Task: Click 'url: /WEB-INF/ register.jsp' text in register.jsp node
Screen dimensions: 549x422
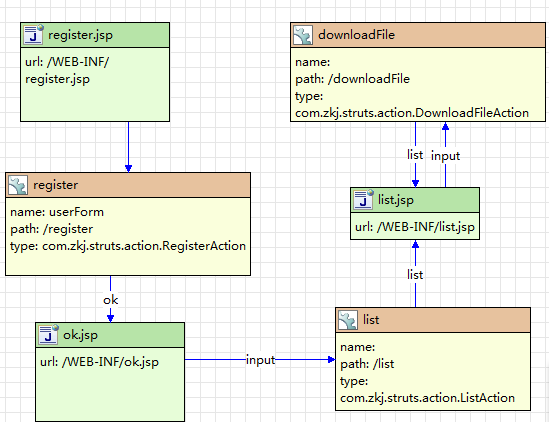Action: (x=67, y=71)
